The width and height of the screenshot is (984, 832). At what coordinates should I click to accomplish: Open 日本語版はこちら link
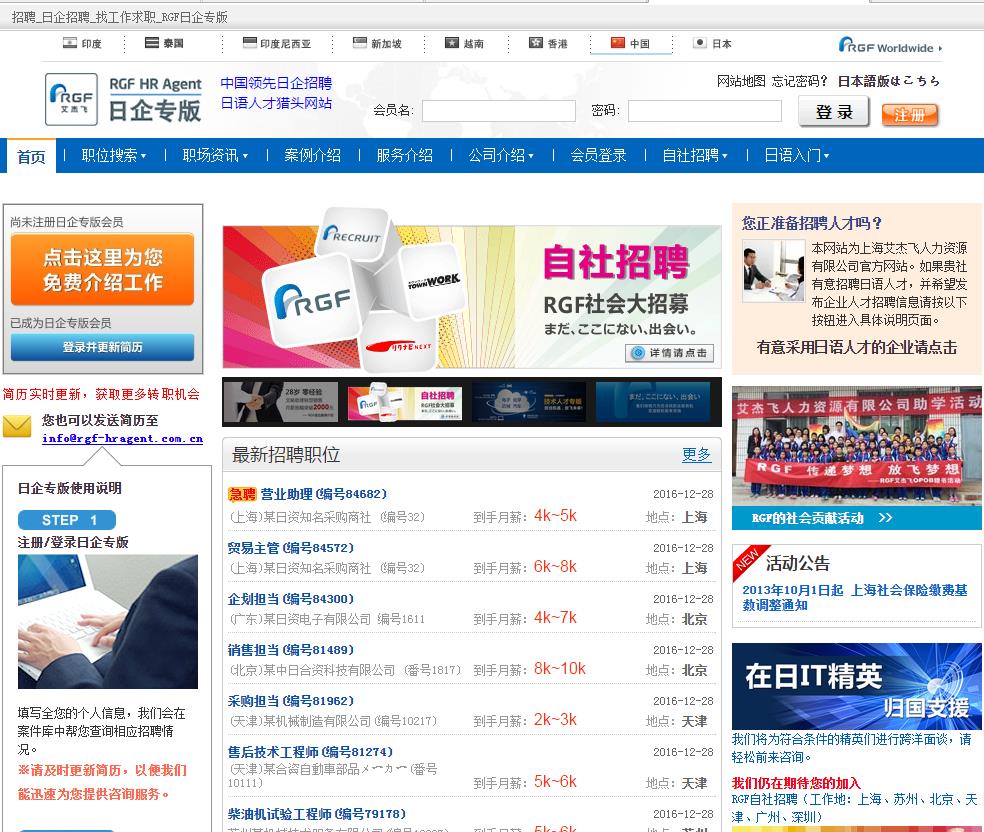[x=889, y=81]
